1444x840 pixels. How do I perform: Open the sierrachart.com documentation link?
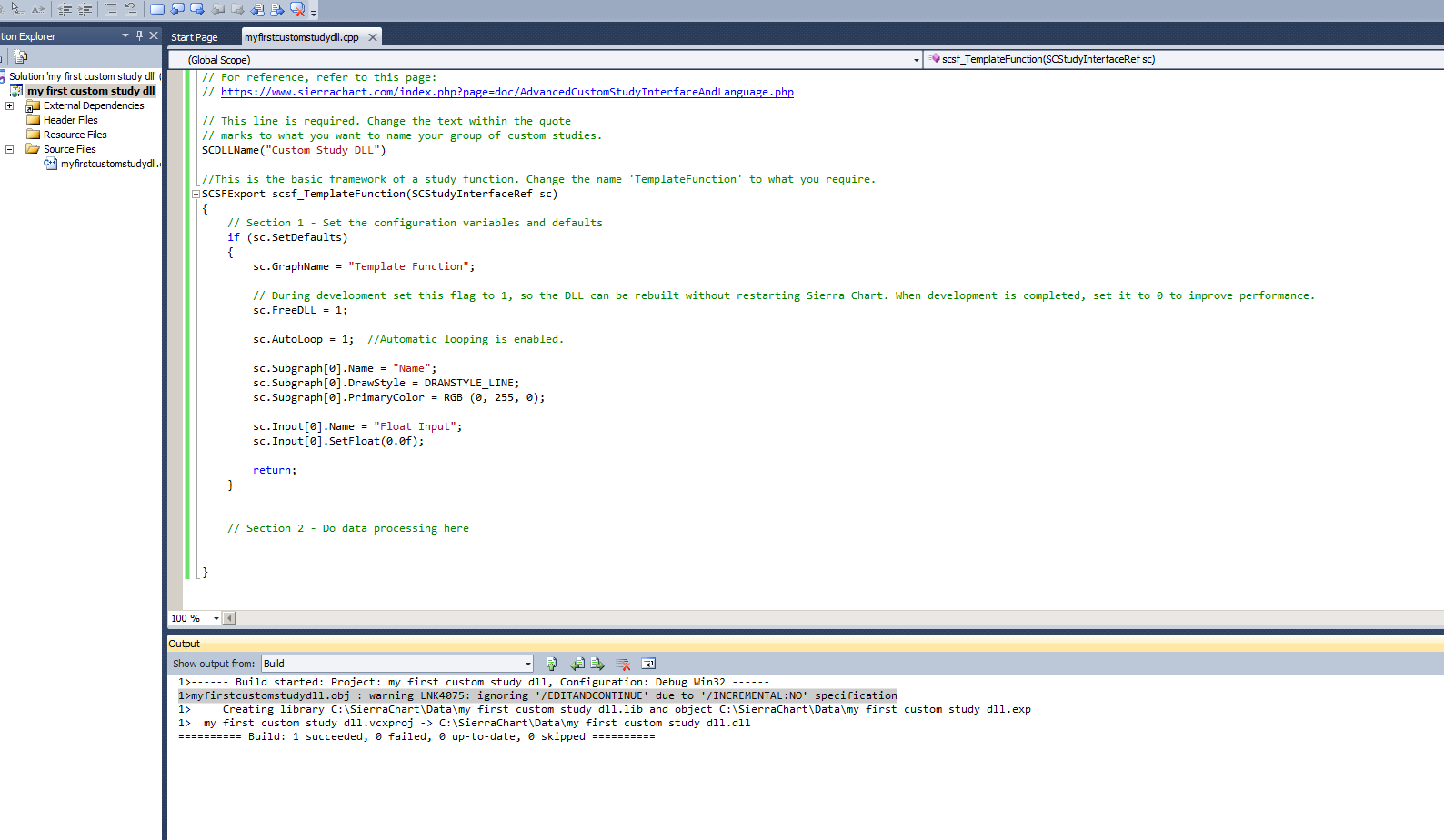tap(506, 92)
